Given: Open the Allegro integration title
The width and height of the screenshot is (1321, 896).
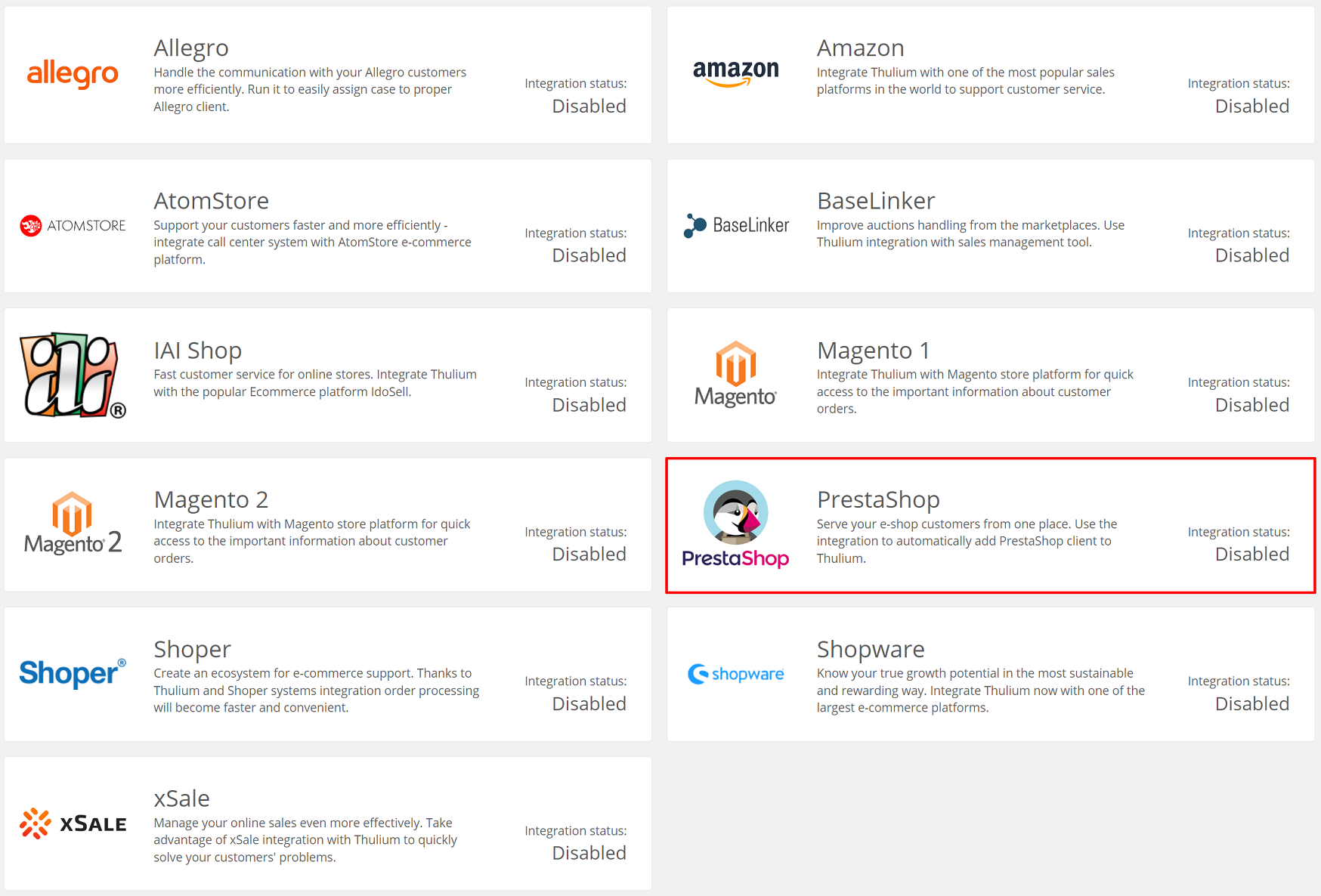Looking at the screenshot, I should pyautogui.click(x=191, y=48).
